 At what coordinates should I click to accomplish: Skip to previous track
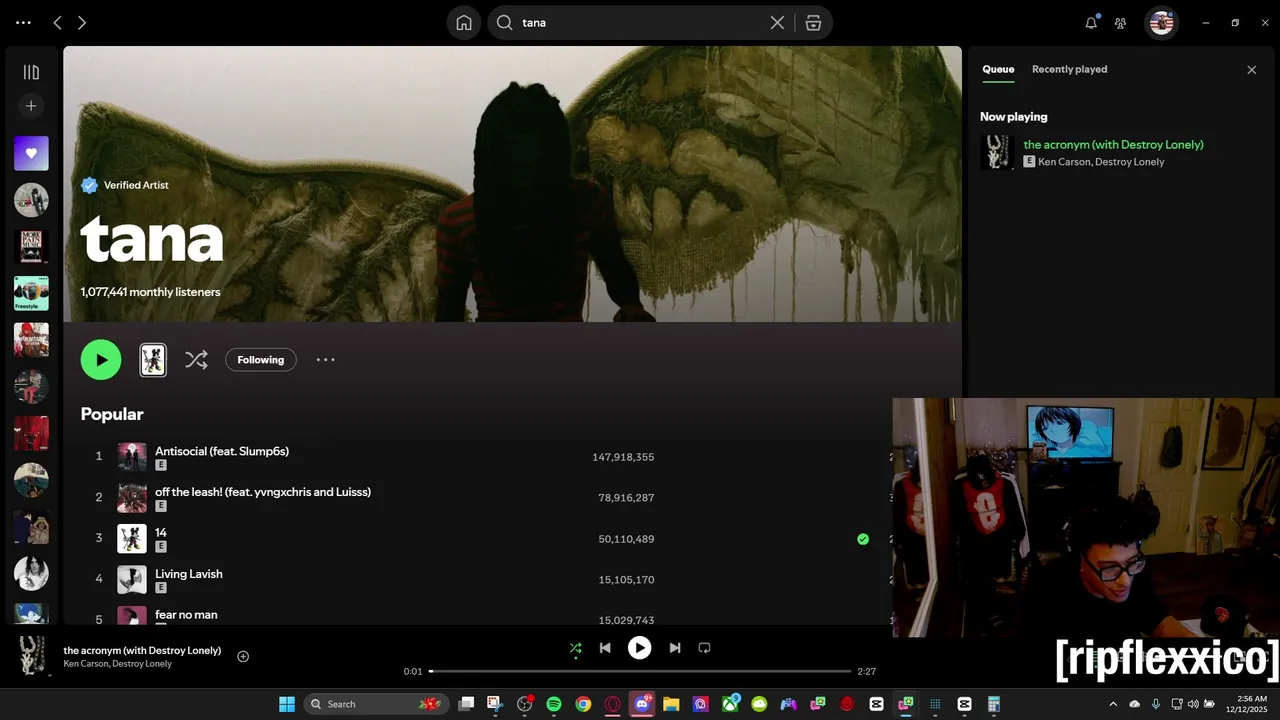coord(605,648)
